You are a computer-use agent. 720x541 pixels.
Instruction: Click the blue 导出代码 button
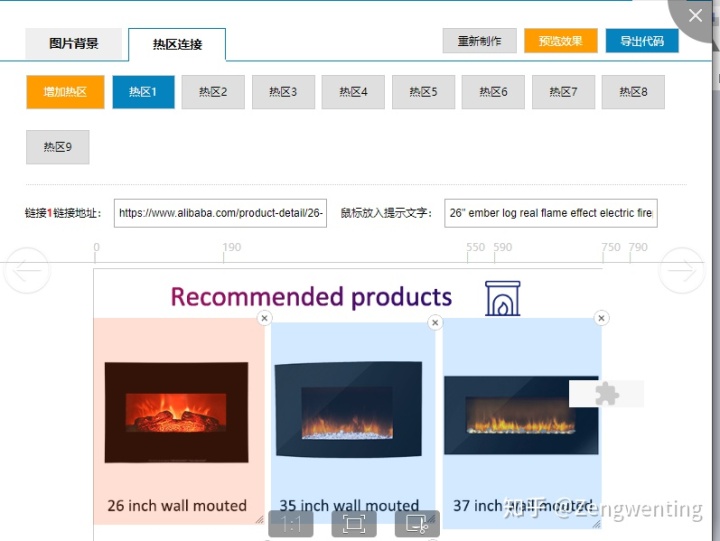(642, 41)
